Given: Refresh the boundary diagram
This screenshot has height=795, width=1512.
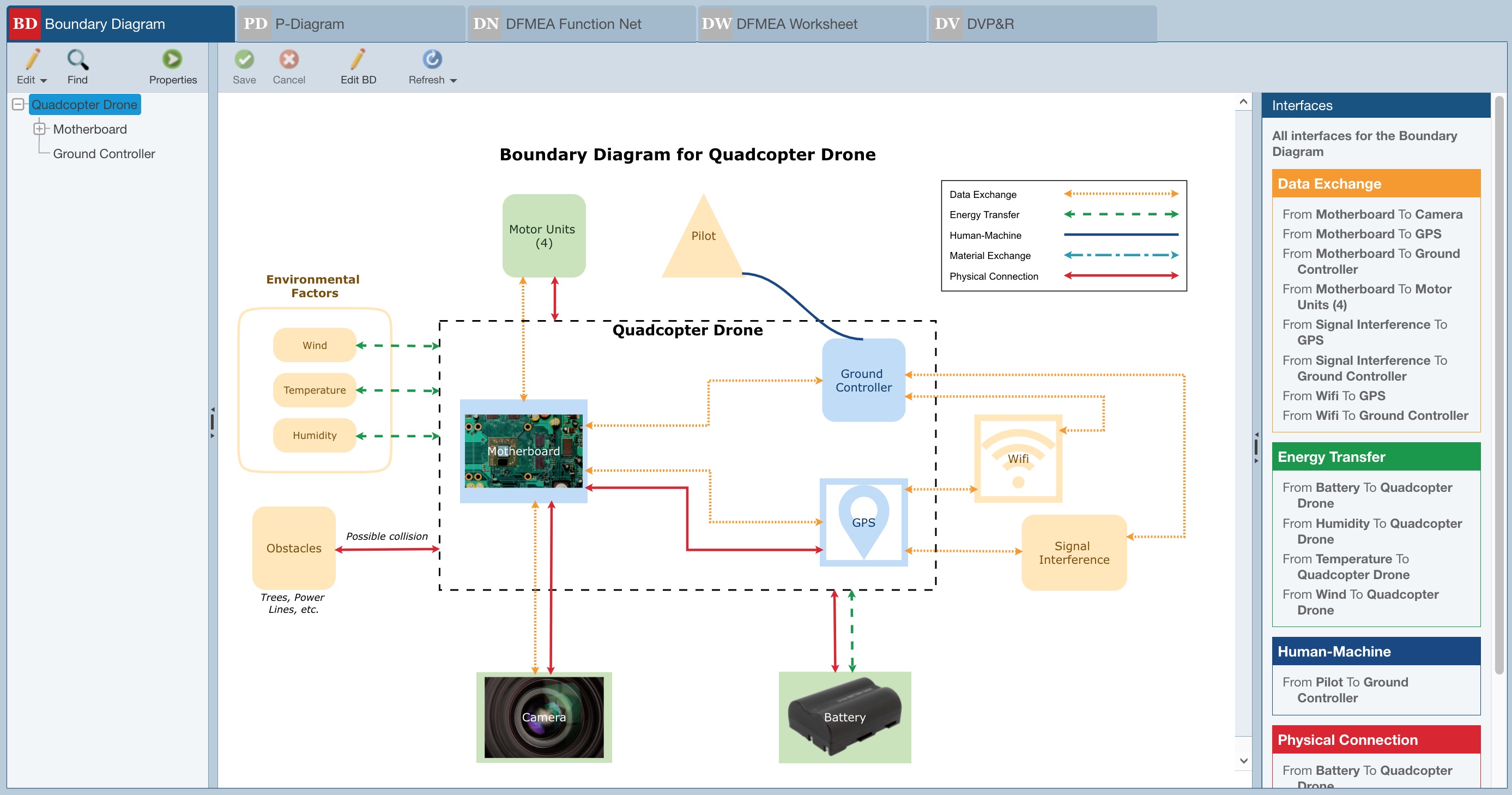Looking at the screenshot, I should pos(432,59).
